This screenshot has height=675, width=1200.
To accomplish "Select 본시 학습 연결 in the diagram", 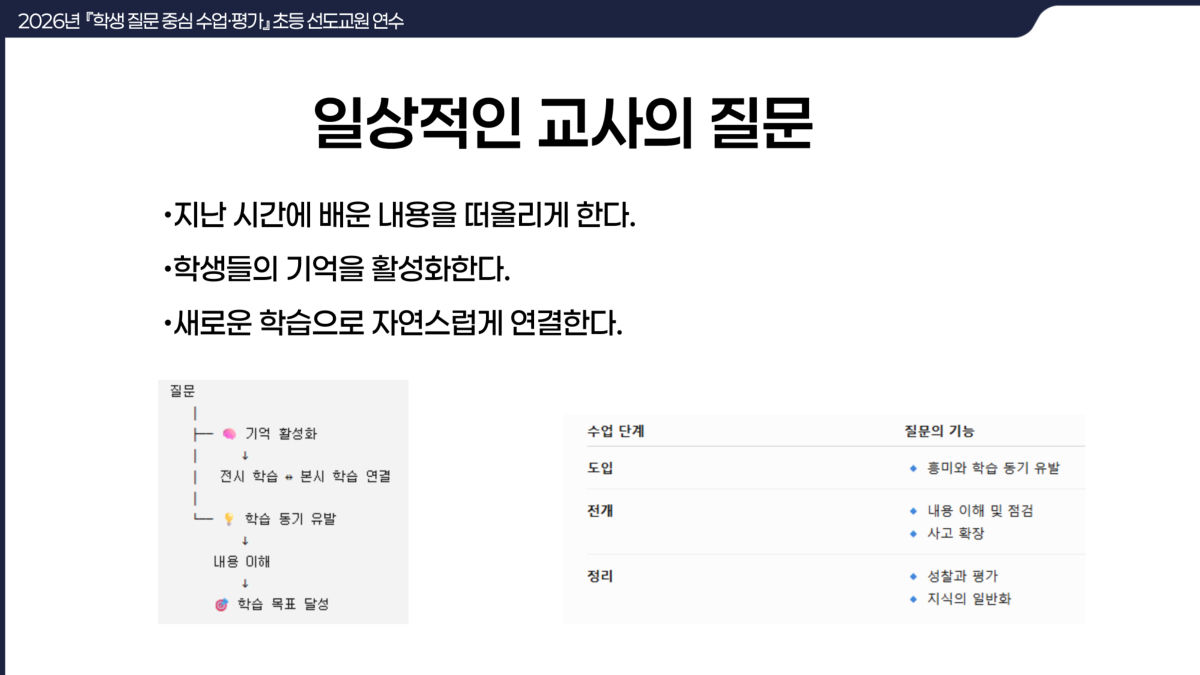I will click(x=345, y=477).
